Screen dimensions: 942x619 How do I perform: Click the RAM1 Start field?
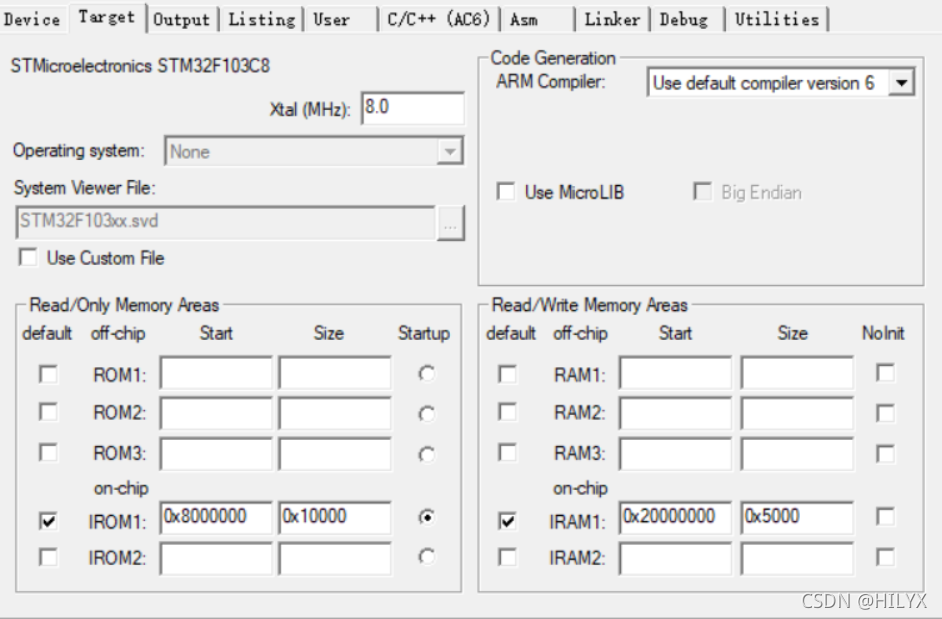tap(675, 374)
